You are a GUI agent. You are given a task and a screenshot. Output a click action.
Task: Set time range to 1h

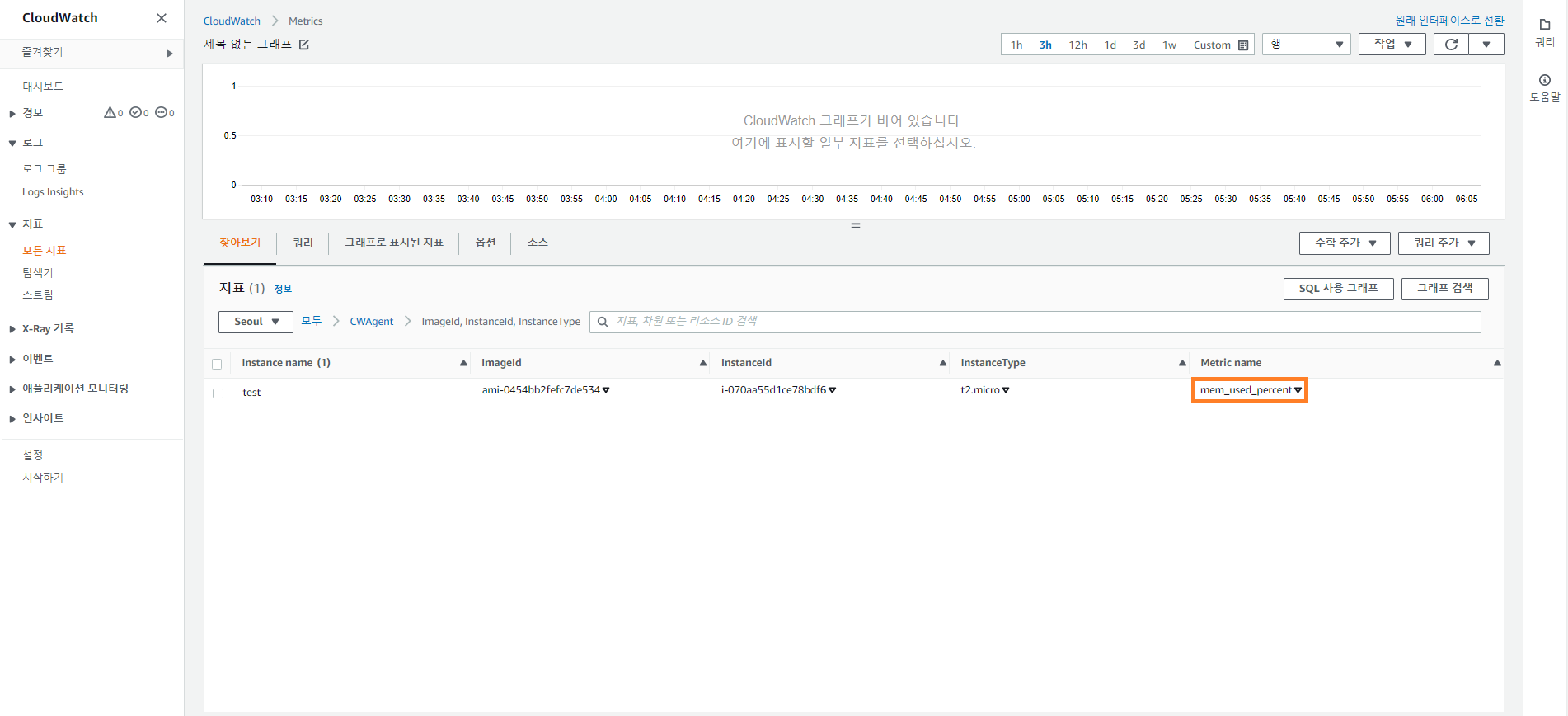(x=1016, y=45)
